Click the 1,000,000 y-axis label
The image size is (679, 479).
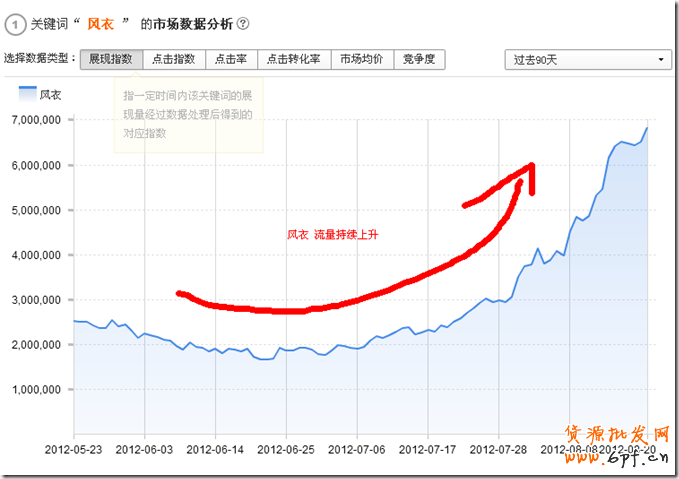click(36, 390)
